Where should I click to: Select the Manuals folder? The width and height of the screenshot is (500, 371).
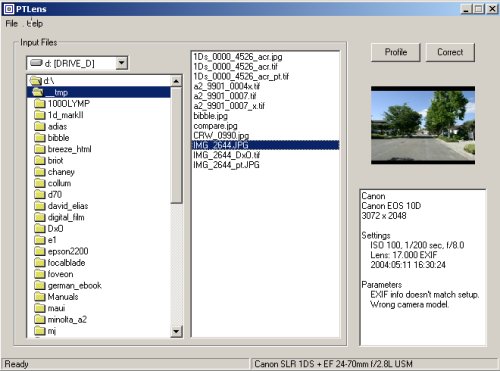click(56, 297)
